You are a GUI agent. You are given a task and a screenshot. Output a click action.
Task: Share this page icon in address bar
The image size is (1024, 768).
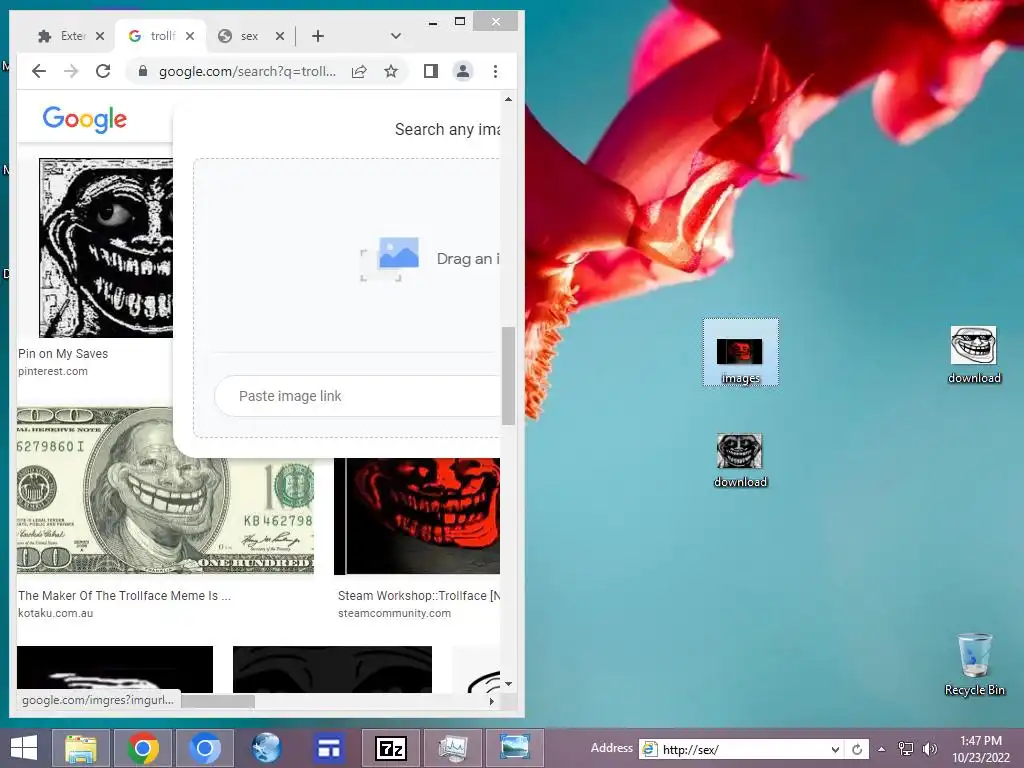pyautogui.click(x=359, y=71)
